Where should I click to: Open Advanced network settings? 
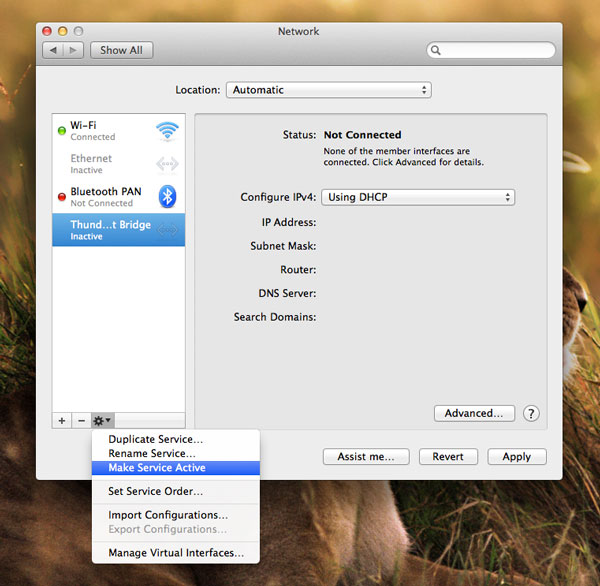click(474, 413)
